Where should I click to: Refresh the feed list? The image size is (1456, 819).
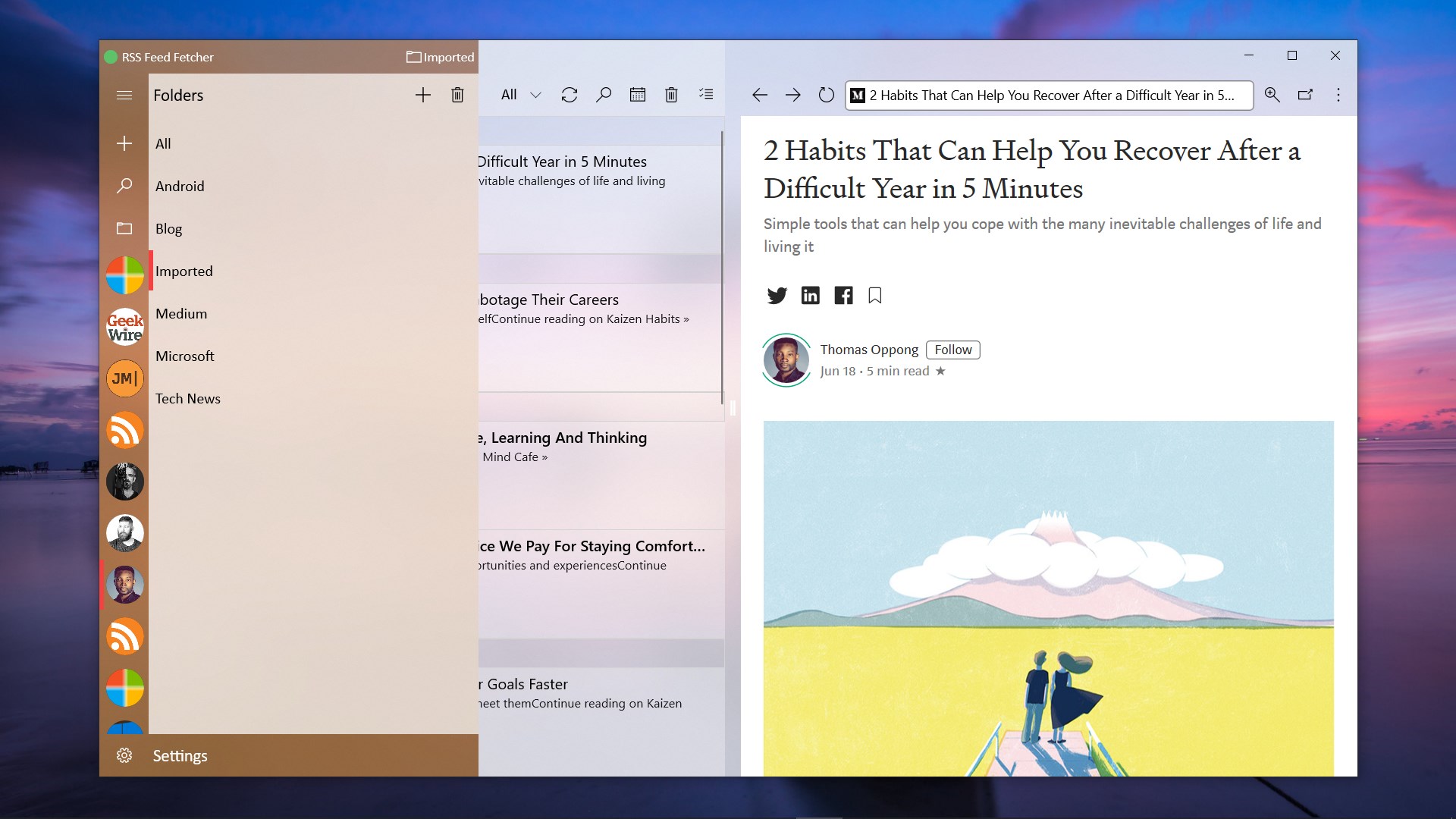(x=570, y=95)
